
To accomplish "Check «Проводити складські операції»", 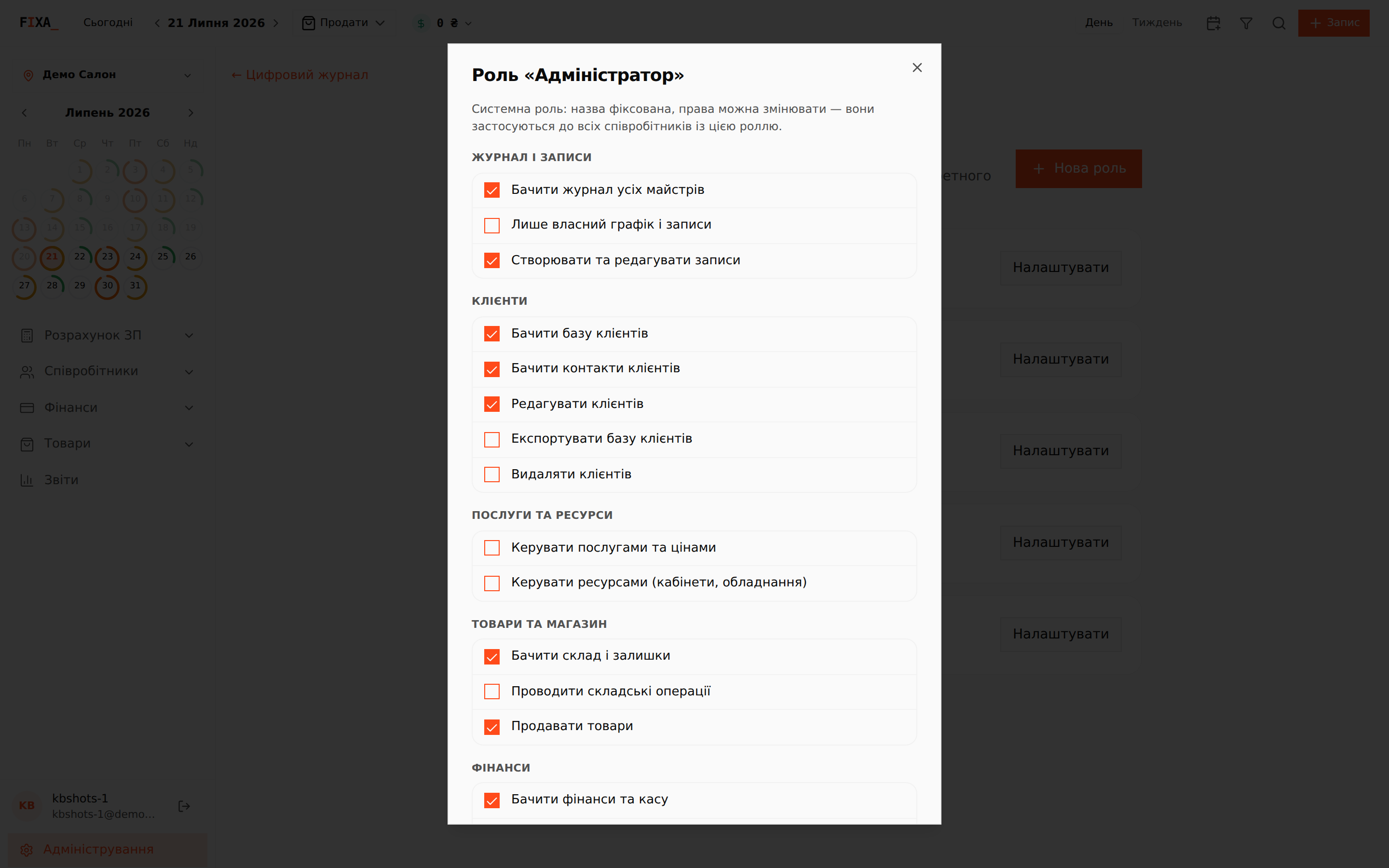I will [492, 691].
